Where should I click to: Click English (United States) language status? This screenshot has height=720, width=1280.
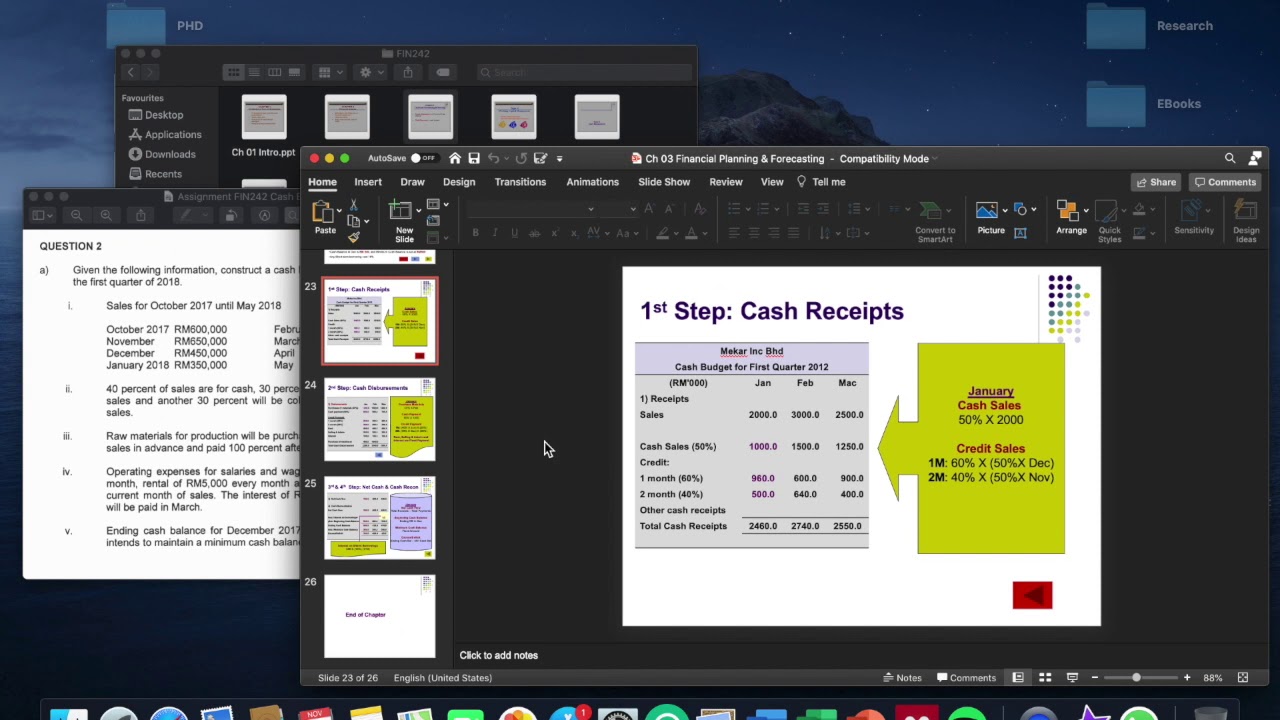pos(443,678)
